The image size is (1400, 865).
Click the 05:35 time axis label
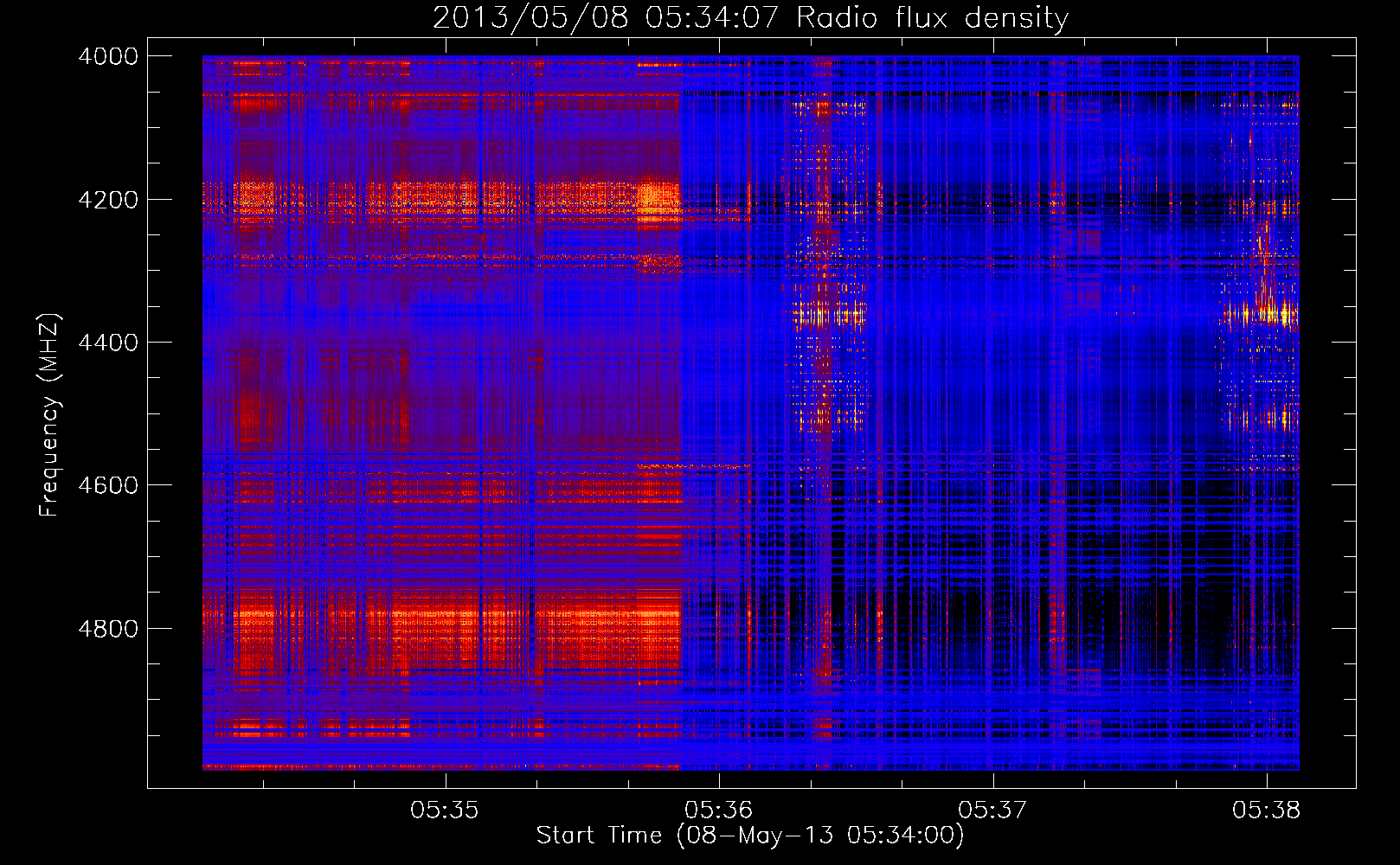coord(445,811)
